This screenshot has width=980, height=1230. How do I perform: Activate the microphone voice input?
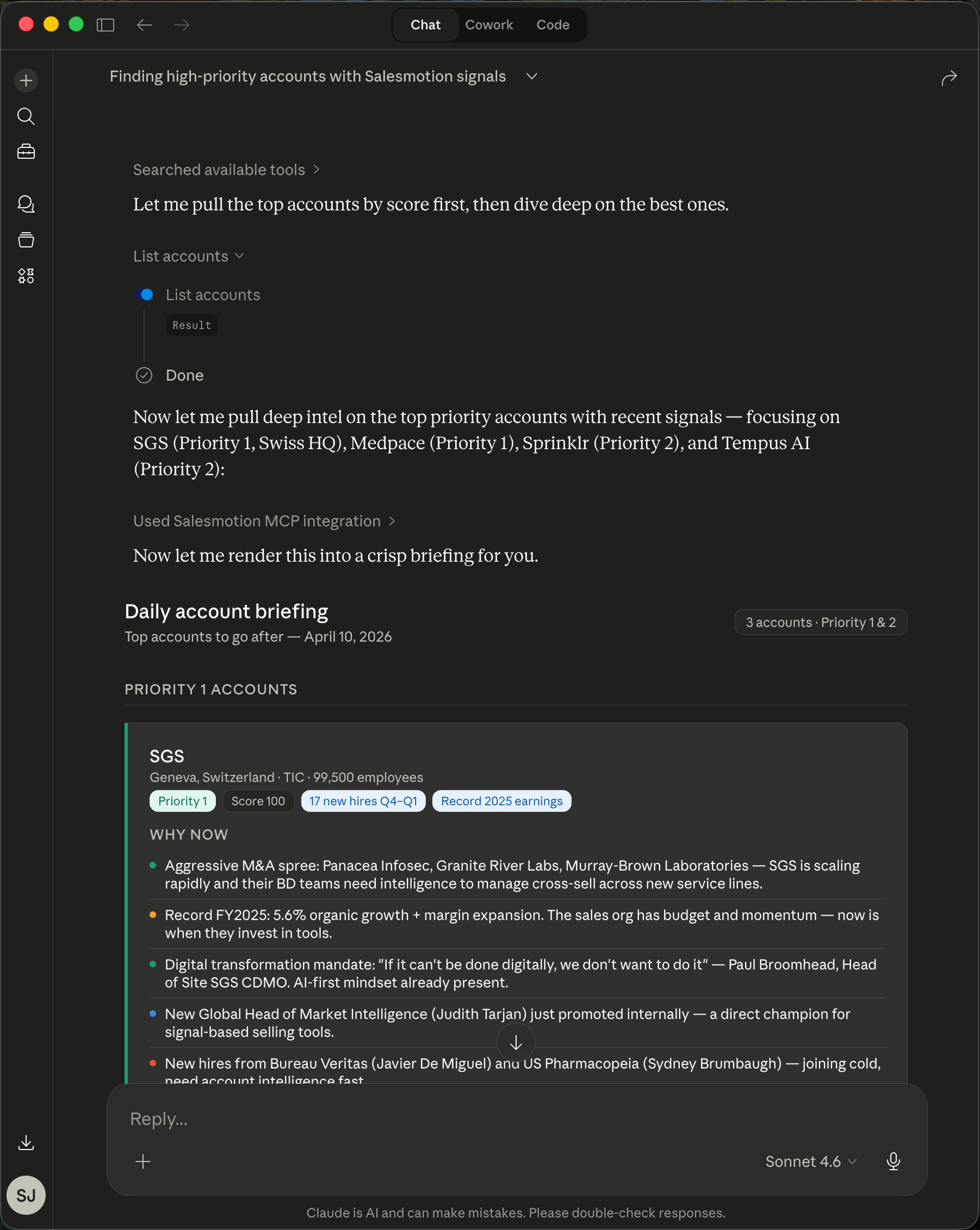(894, 1161)
